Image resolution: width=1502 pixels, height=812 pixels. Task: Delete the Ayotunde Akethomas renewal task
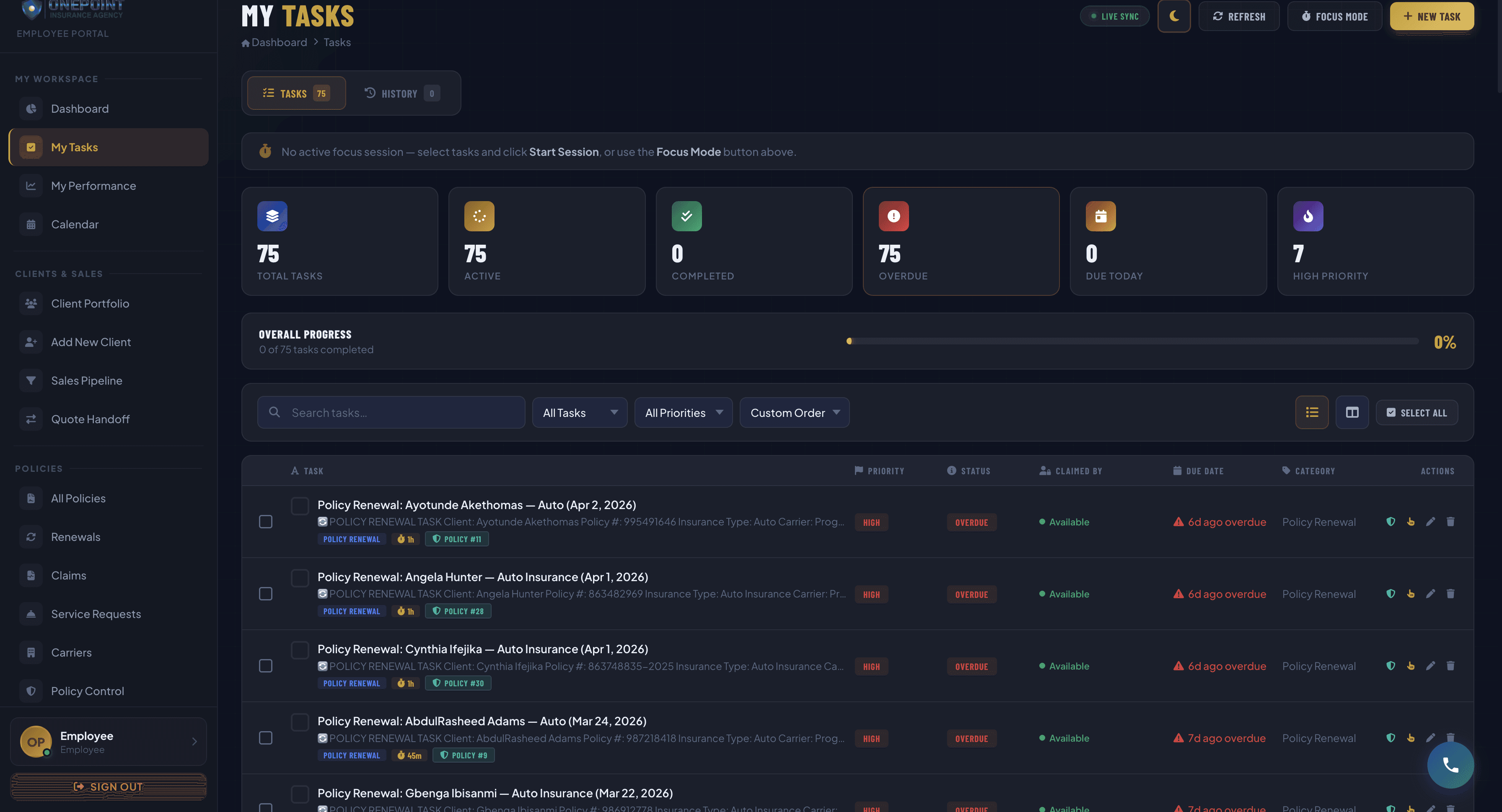[x=1450, y=522]
